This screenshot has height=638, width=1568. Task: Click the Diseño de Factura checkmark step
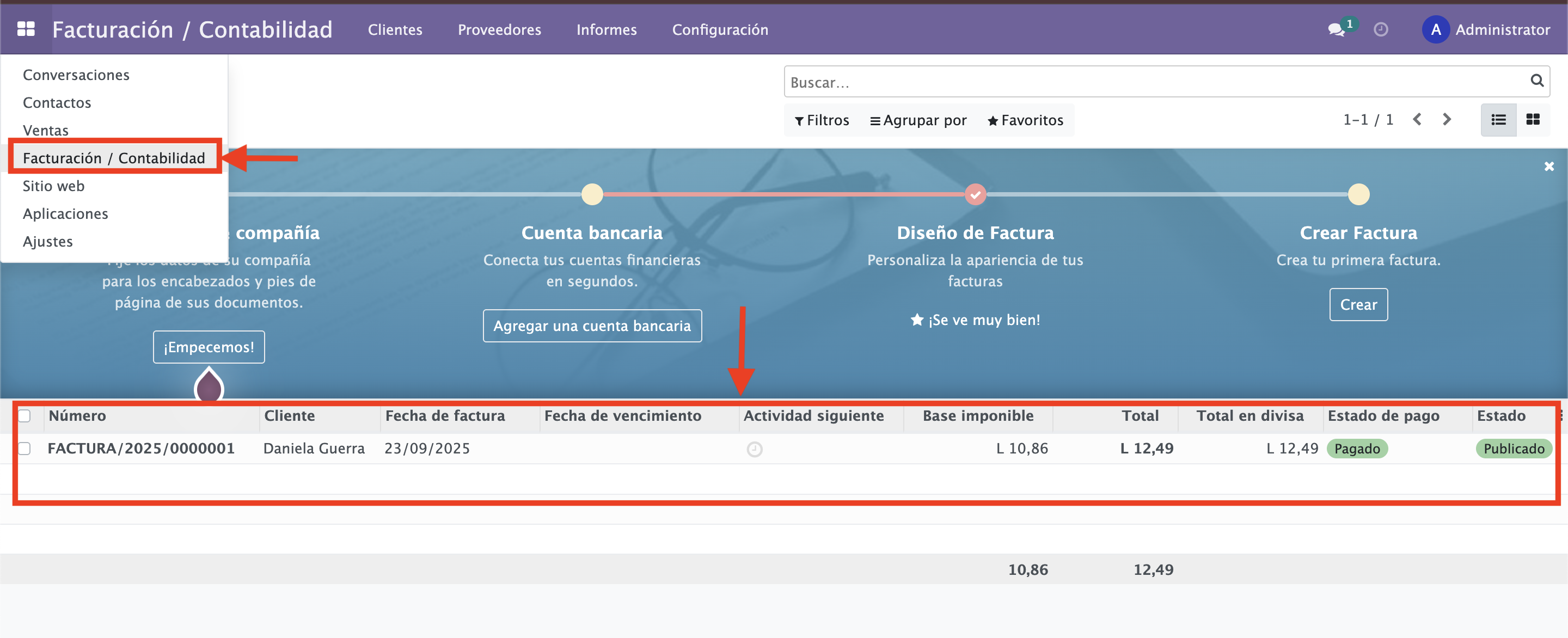(975, 194)
